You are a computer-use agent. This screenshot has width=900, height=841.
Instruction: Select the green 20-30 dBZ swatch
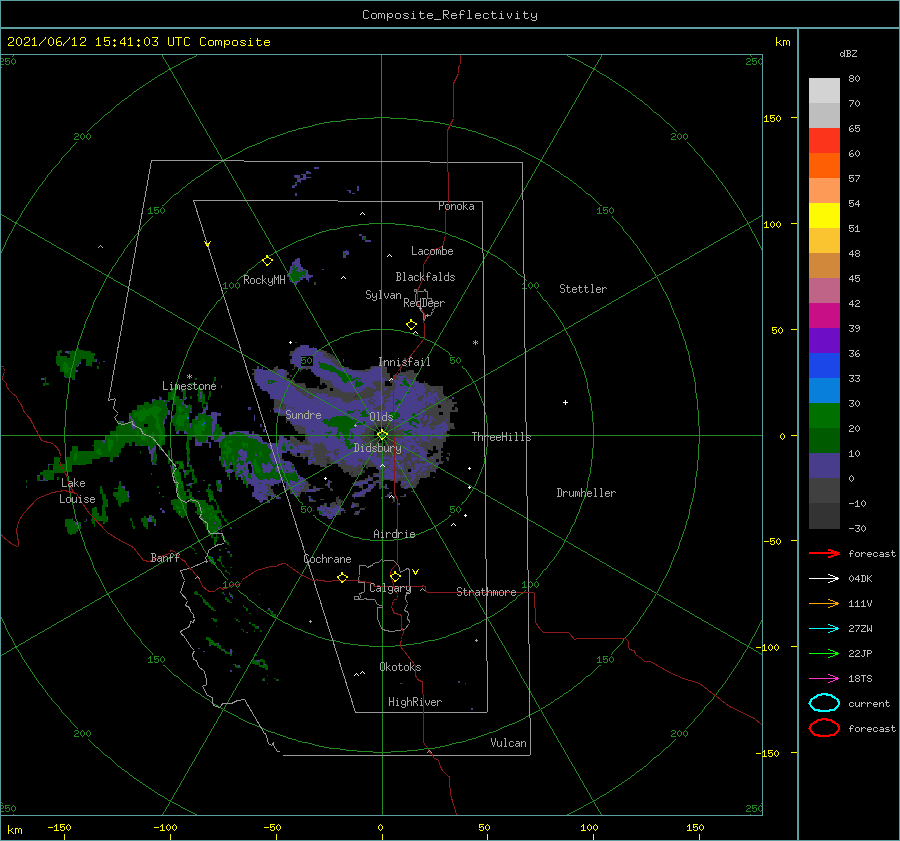pyautogui.click(x=824, y=416)
